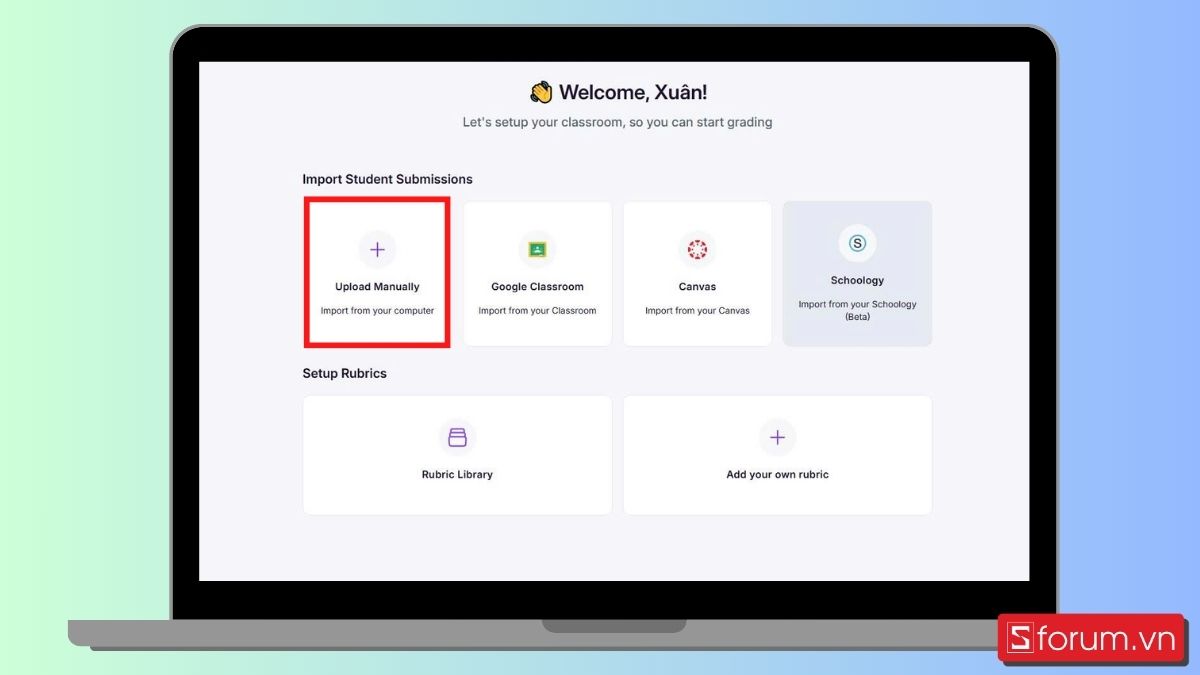Screen dimensions: 1200x675
Task: Click the Add your own rubric plus icon
Action: [x=777, y=436]
